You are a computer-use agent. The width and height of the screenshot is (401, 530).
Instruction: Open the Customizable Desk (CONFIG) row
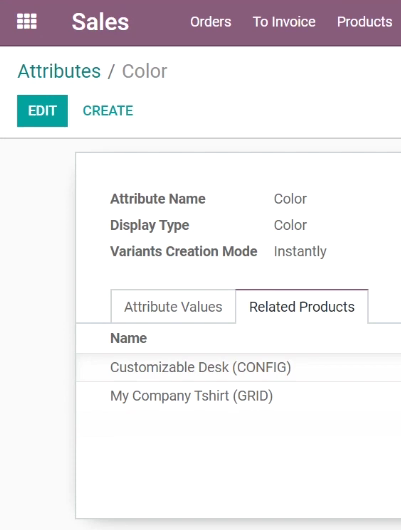238,367
